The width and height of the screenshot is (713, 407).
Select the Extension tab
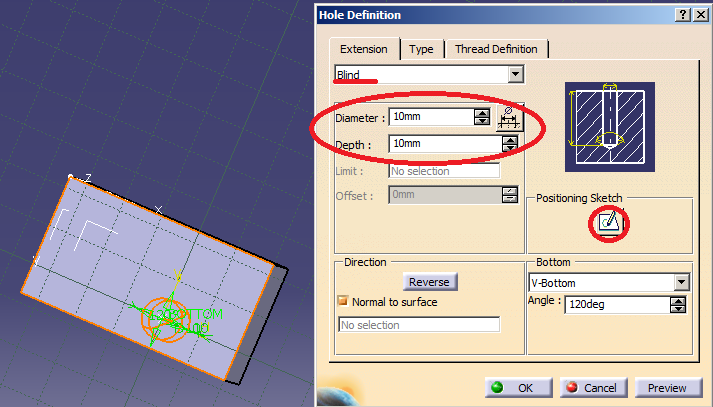[x=363, y=49]
